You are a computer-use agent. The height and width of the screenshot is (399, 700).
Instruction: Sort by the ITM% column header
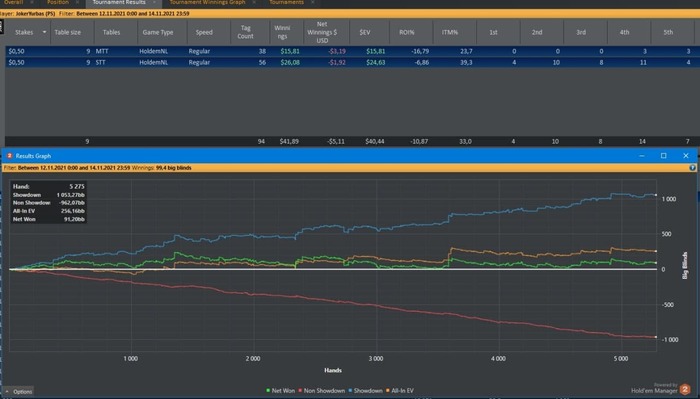click(x=450, y=32)
